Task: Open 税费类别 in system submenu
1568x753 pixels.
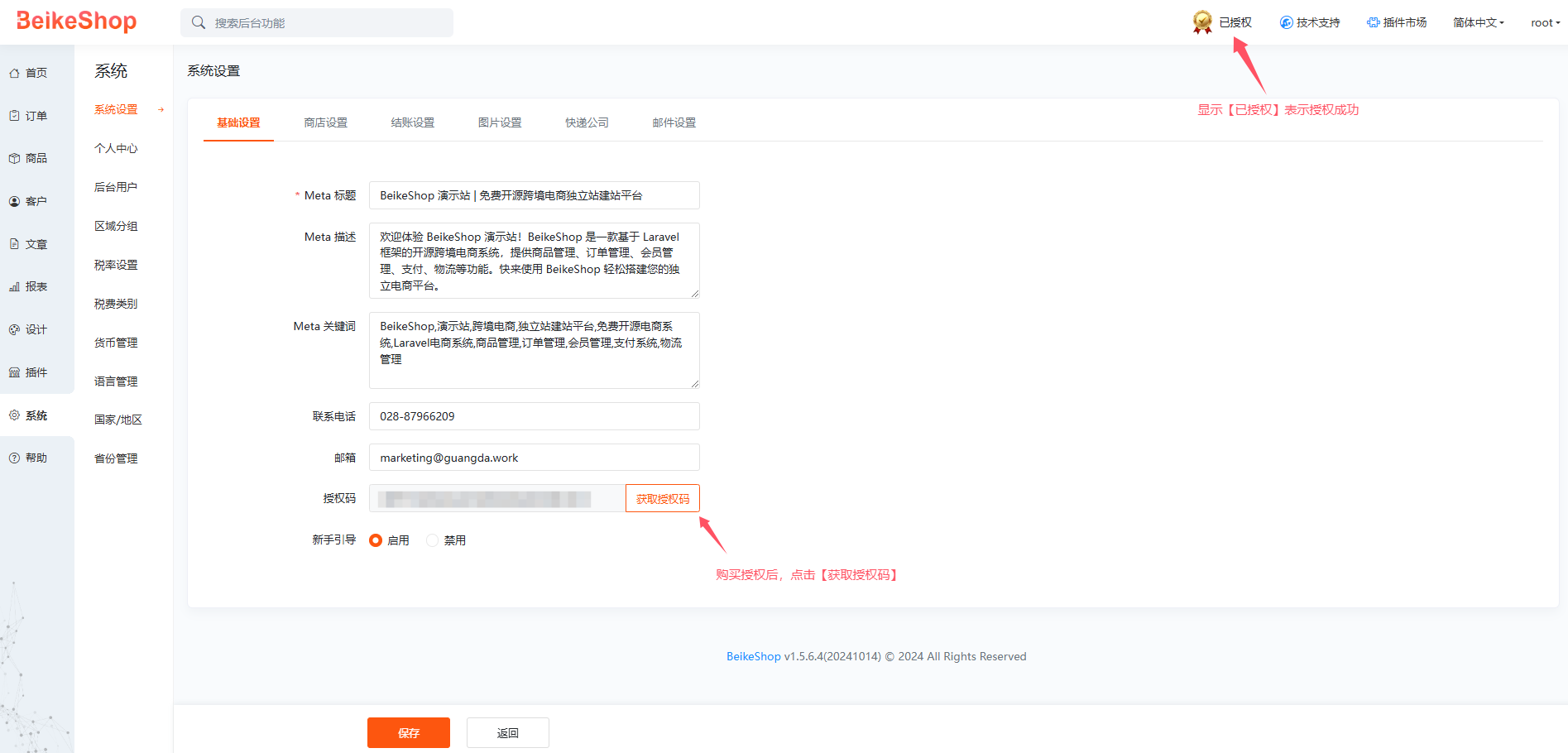Action: coord(116,304)
